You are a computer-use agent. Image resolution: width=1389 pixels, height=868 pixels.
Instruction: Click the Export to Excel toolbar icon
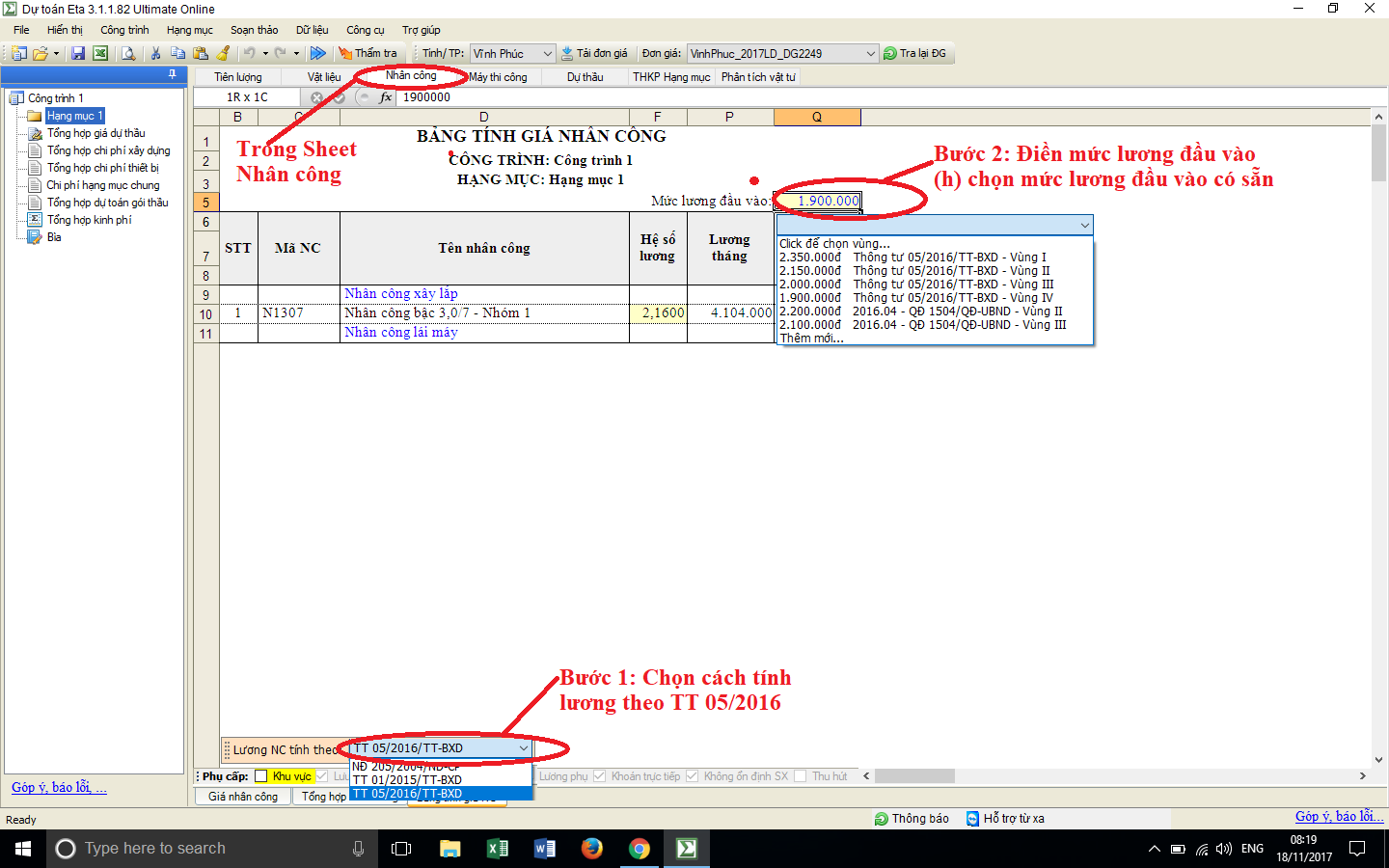point(100,54)
